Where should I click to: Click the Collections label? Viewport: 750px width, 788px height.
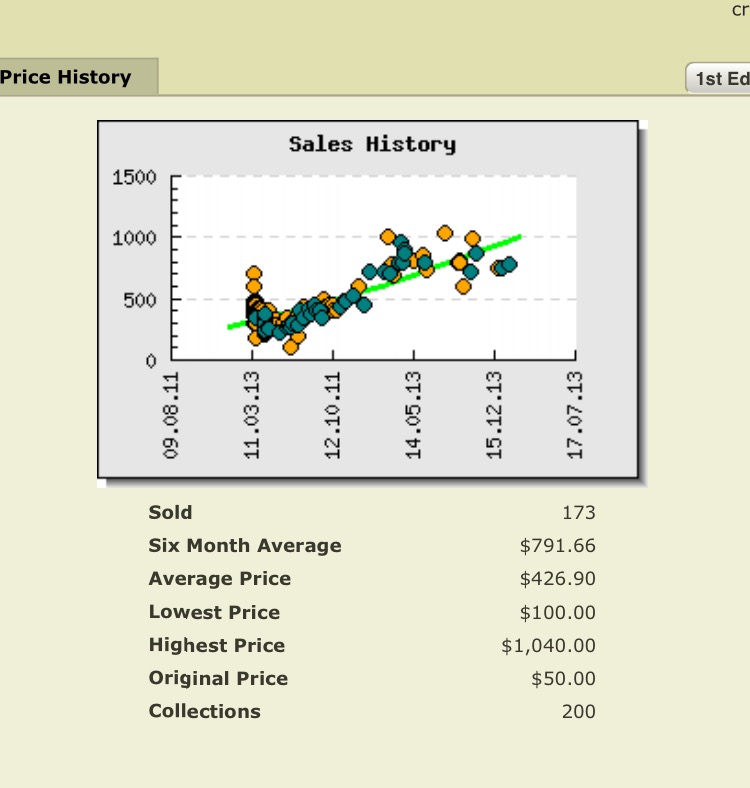pyautogui.click(x=205, y=711)
